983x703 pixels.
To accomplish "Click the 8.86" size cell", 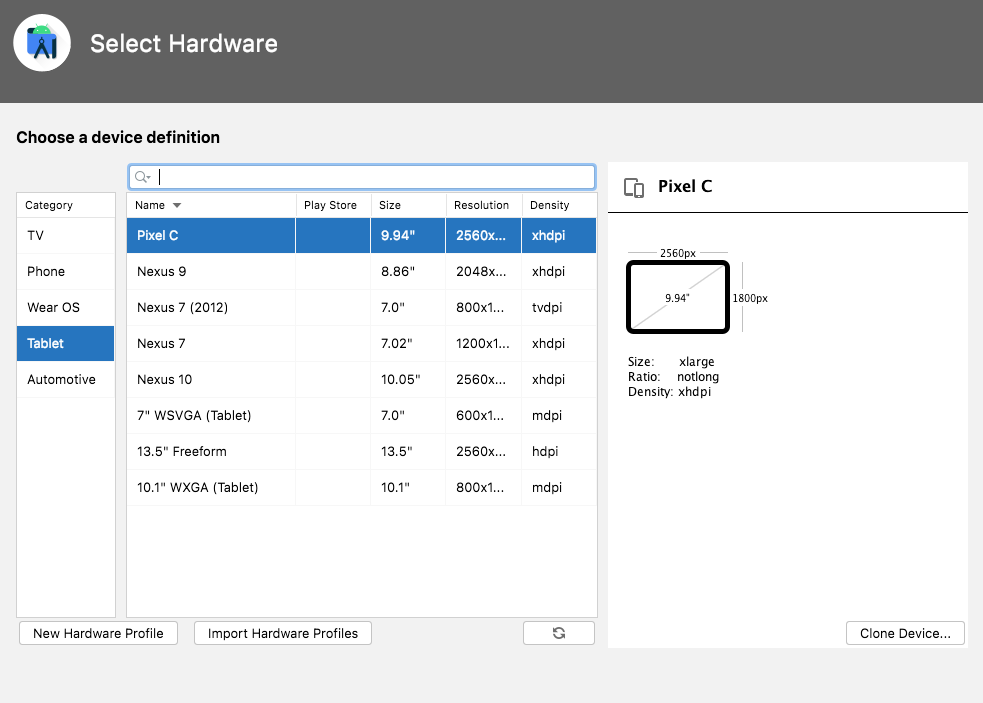I will click(408, 272).
